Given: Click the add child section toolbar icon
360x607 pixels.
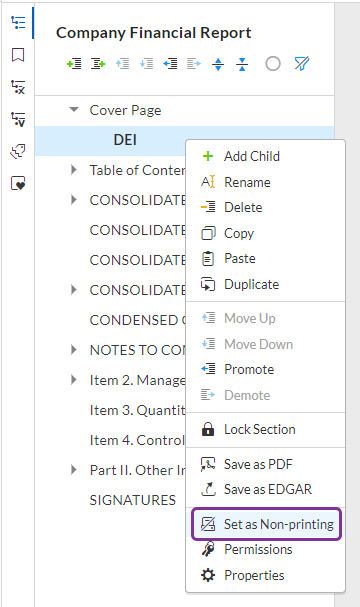Looking at the screenshot, I should [x=98, y=63].
